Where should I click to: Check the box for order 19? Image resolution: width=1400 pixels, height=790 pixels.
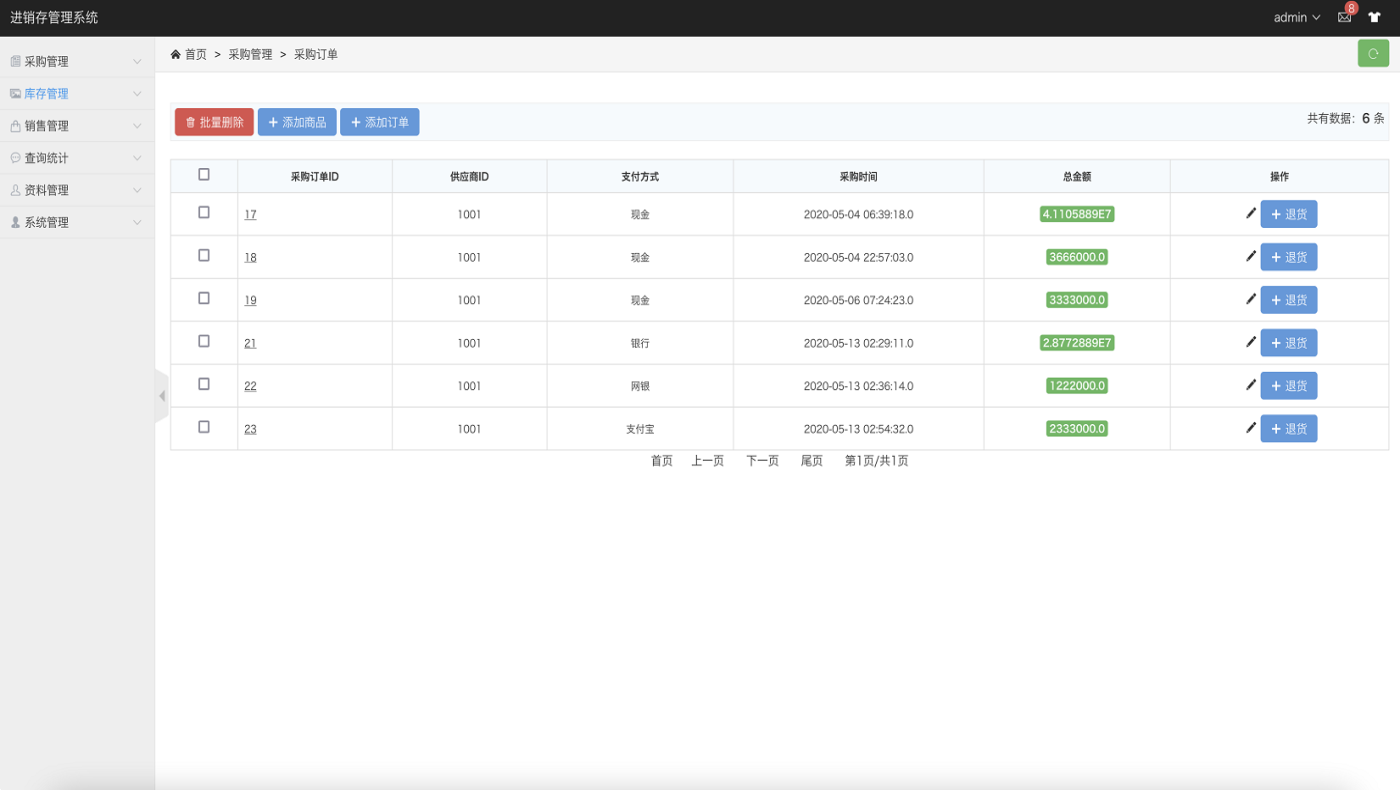point(204,298)
